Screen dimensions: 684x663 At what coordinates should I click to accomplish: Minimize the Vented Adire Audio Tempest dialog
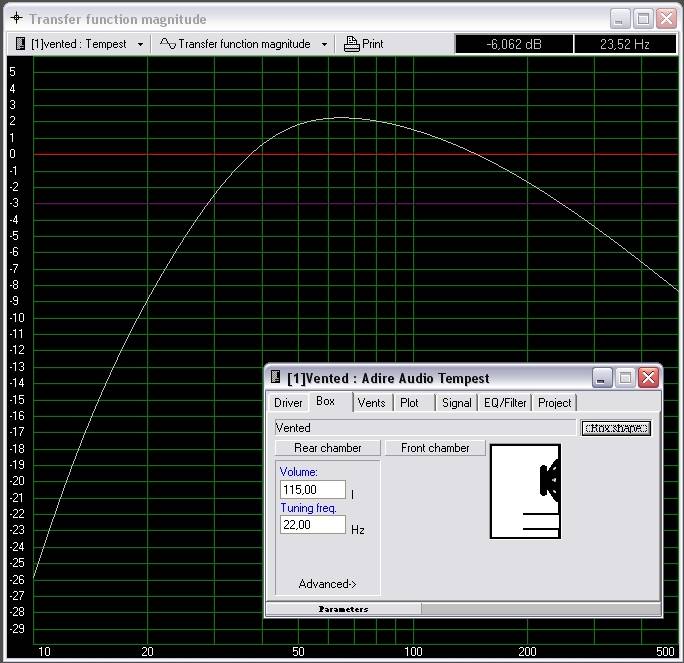click(601, 378)
